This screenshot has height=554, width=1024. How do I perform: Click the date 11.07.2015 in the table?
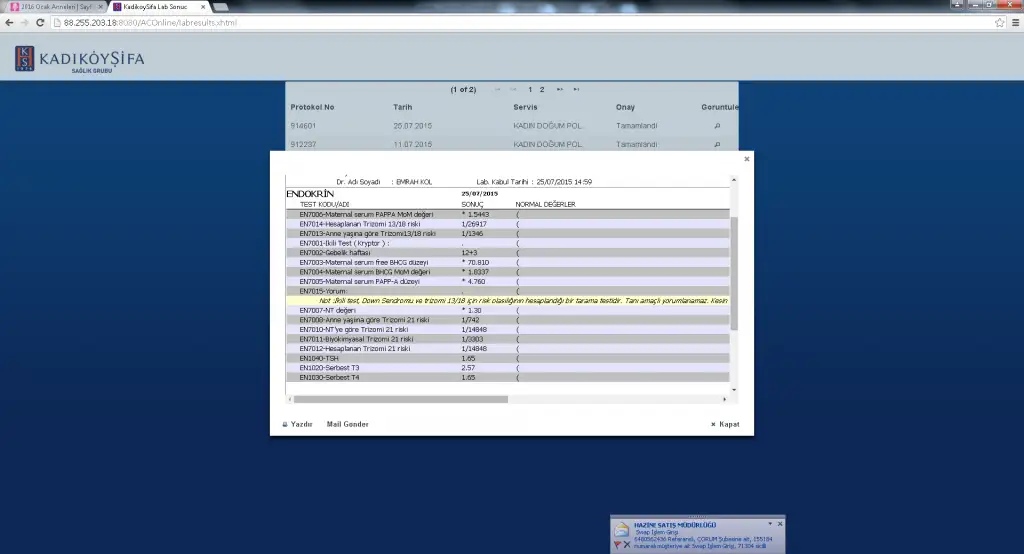412,144
